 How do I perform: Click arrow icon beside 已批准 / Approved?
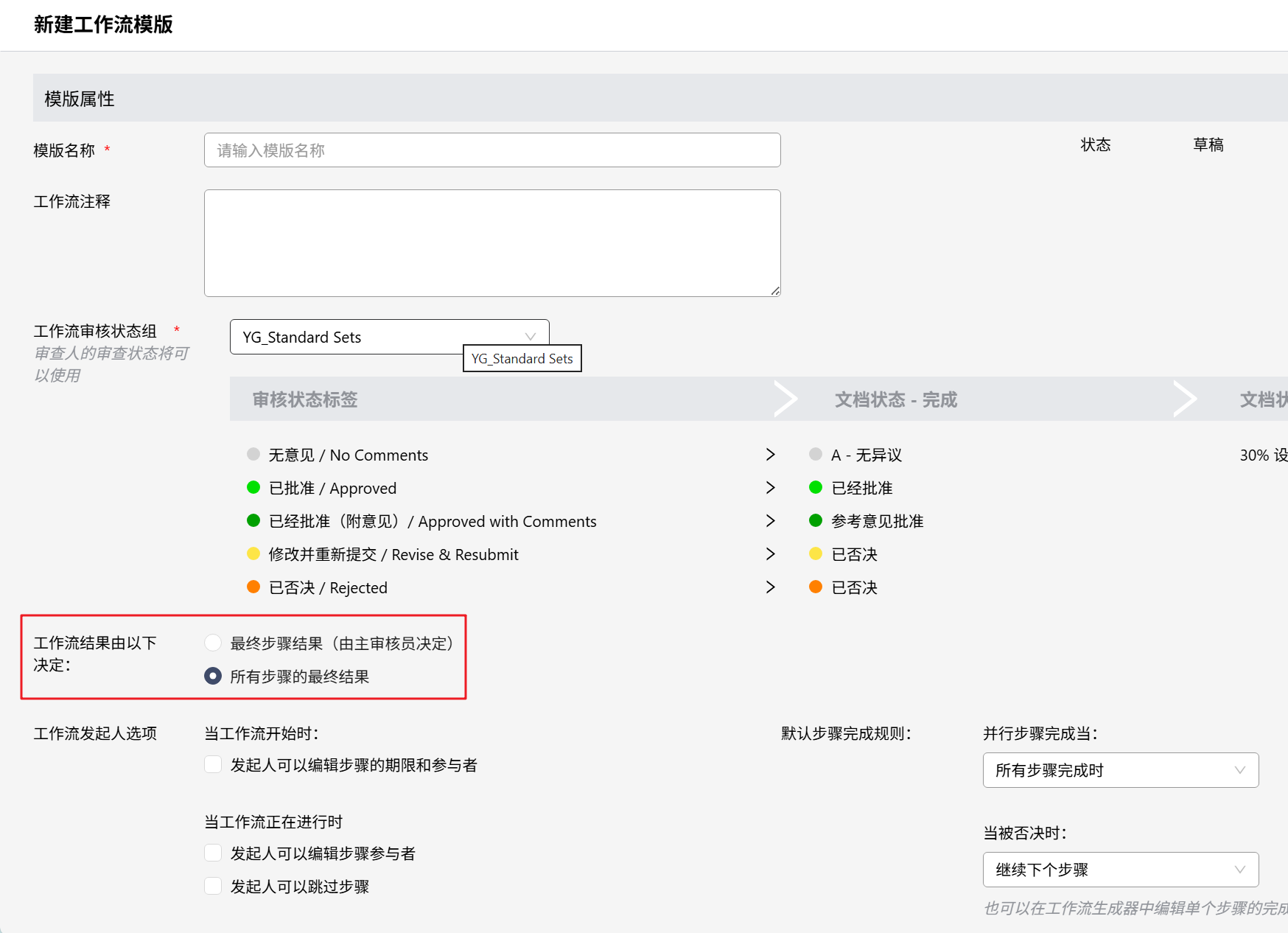pos(770,488)
